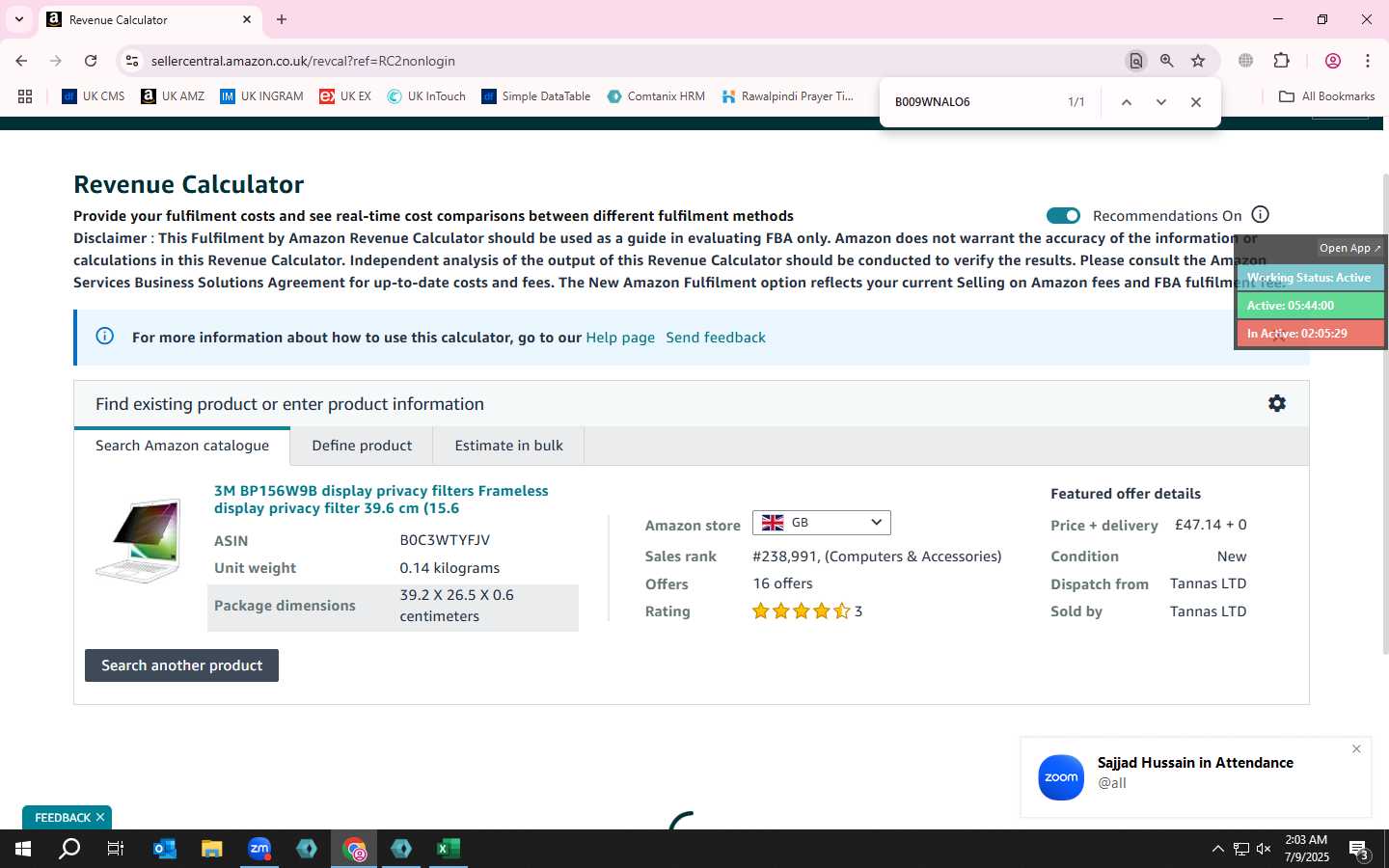
Task: Click the Send feedback link
Action: [x=716, y=338]
